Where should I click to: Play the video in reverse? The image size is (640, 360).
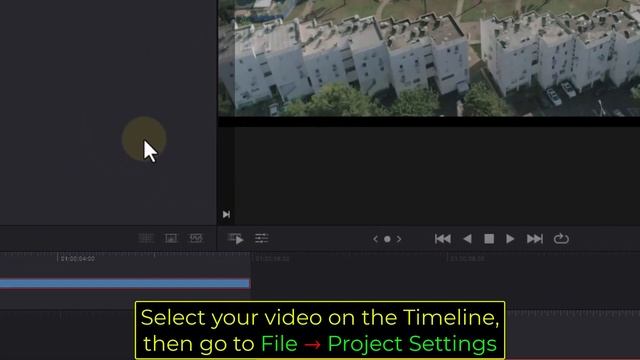pos(467,239)
